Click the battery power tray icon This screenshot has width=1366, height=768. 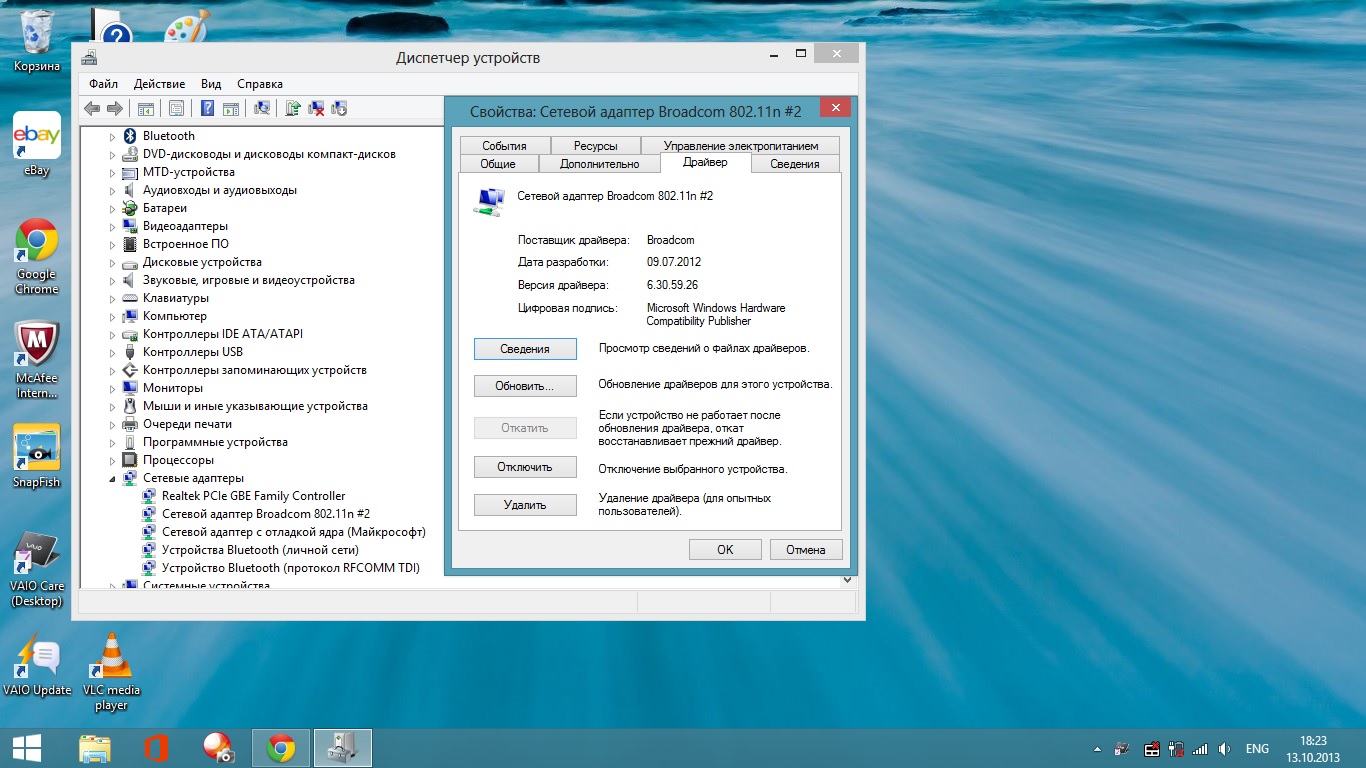tap(1176, 749)
